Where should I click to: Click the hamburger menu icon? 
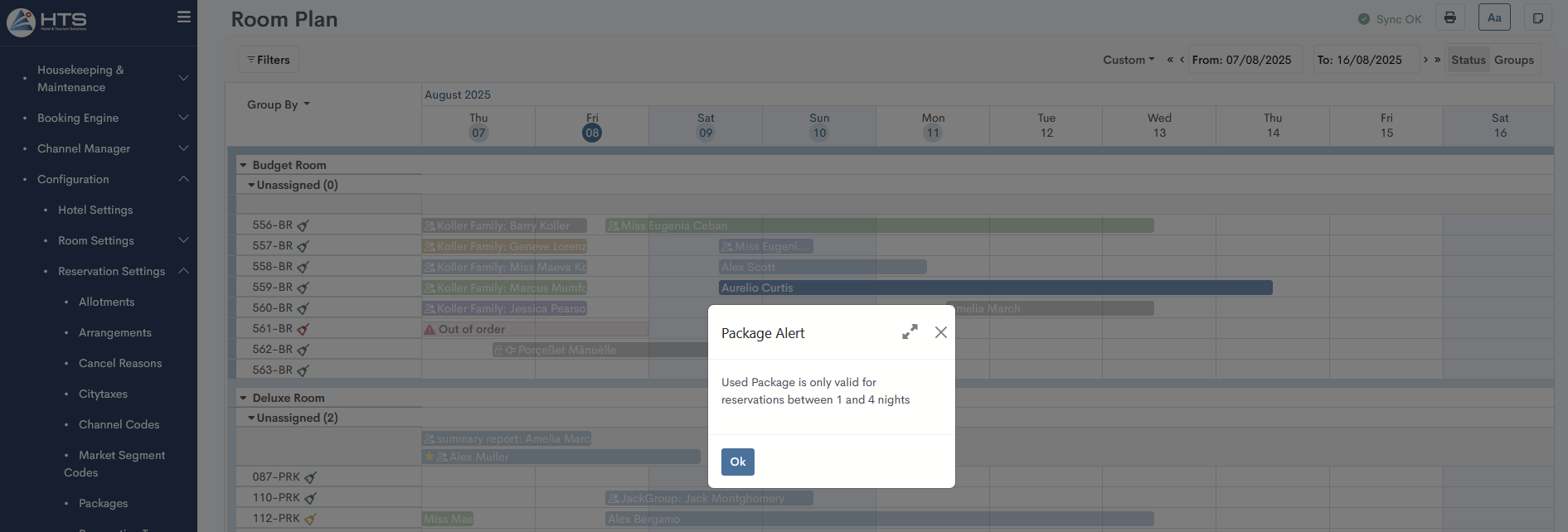(184, 17)
